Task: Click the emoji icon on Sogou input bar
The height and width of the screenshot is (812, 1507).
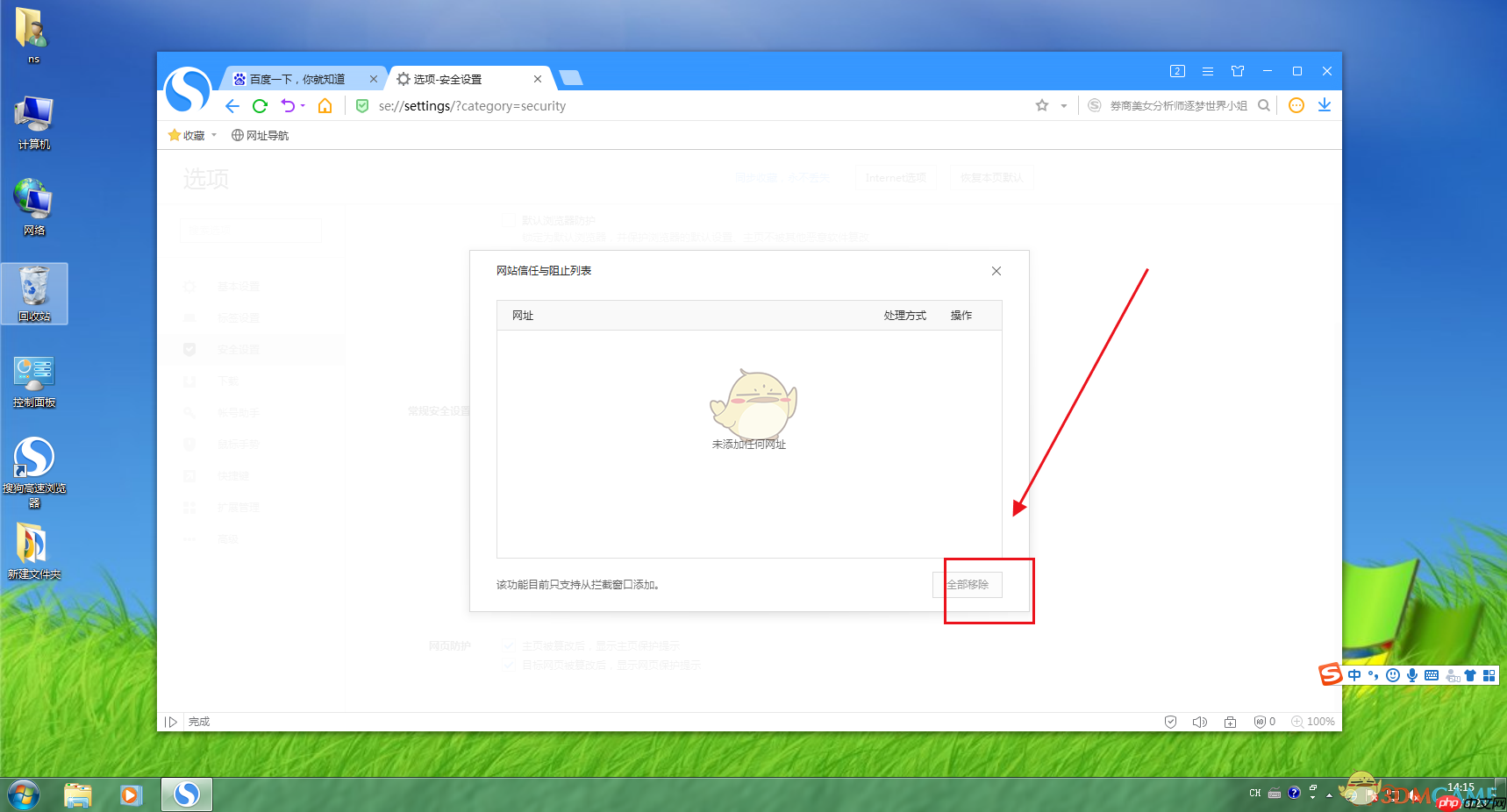Action: tap(1392, 675)
